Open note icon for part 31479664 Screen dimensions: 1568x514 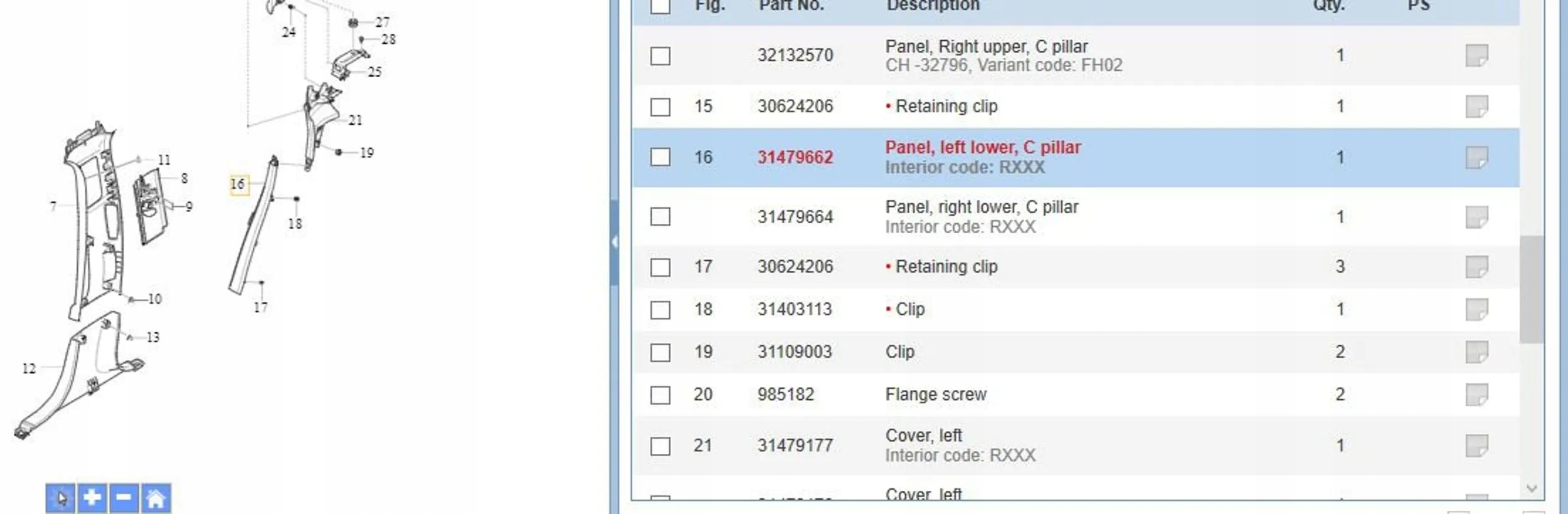coord(1476,217)
